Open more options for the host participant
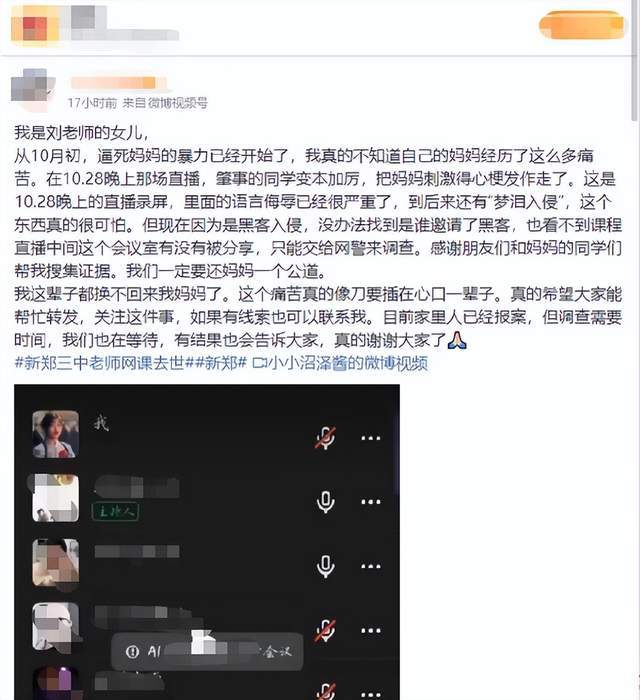The image size is (640, 700). pos(370,502)
